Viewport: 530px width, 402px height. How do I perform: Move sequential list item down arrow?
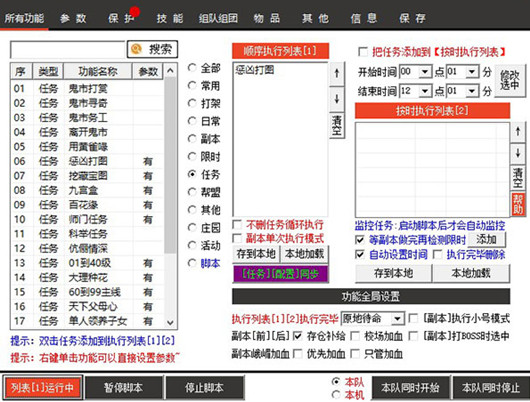[337, 99]
